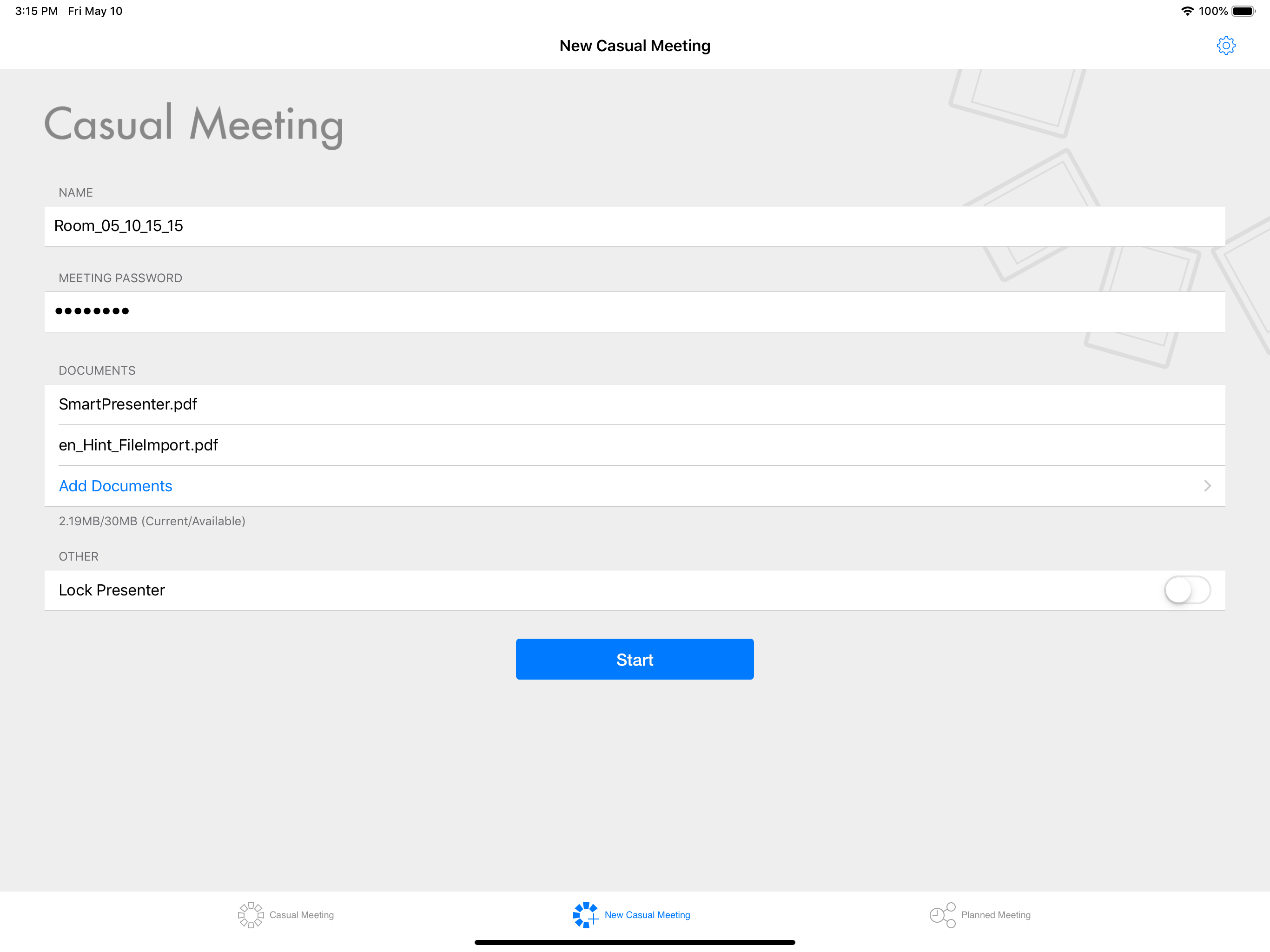Expand Add Documents chevron

click(1207, 486)
